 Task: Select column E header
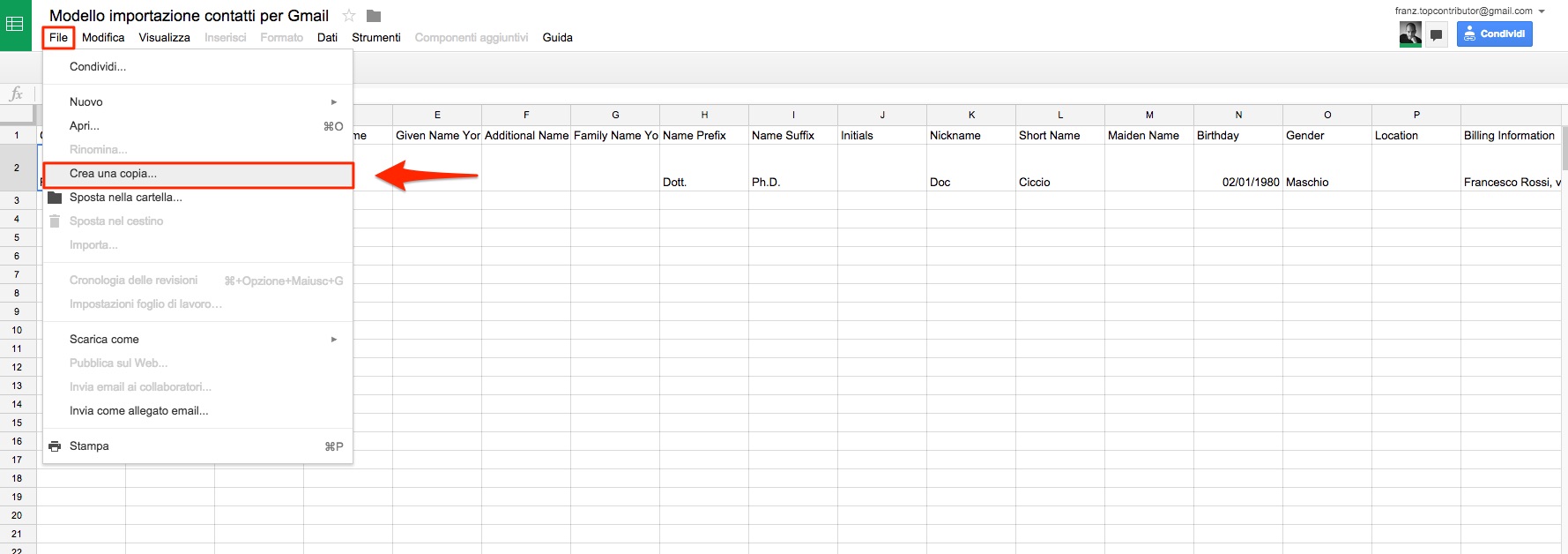(437, 115)
